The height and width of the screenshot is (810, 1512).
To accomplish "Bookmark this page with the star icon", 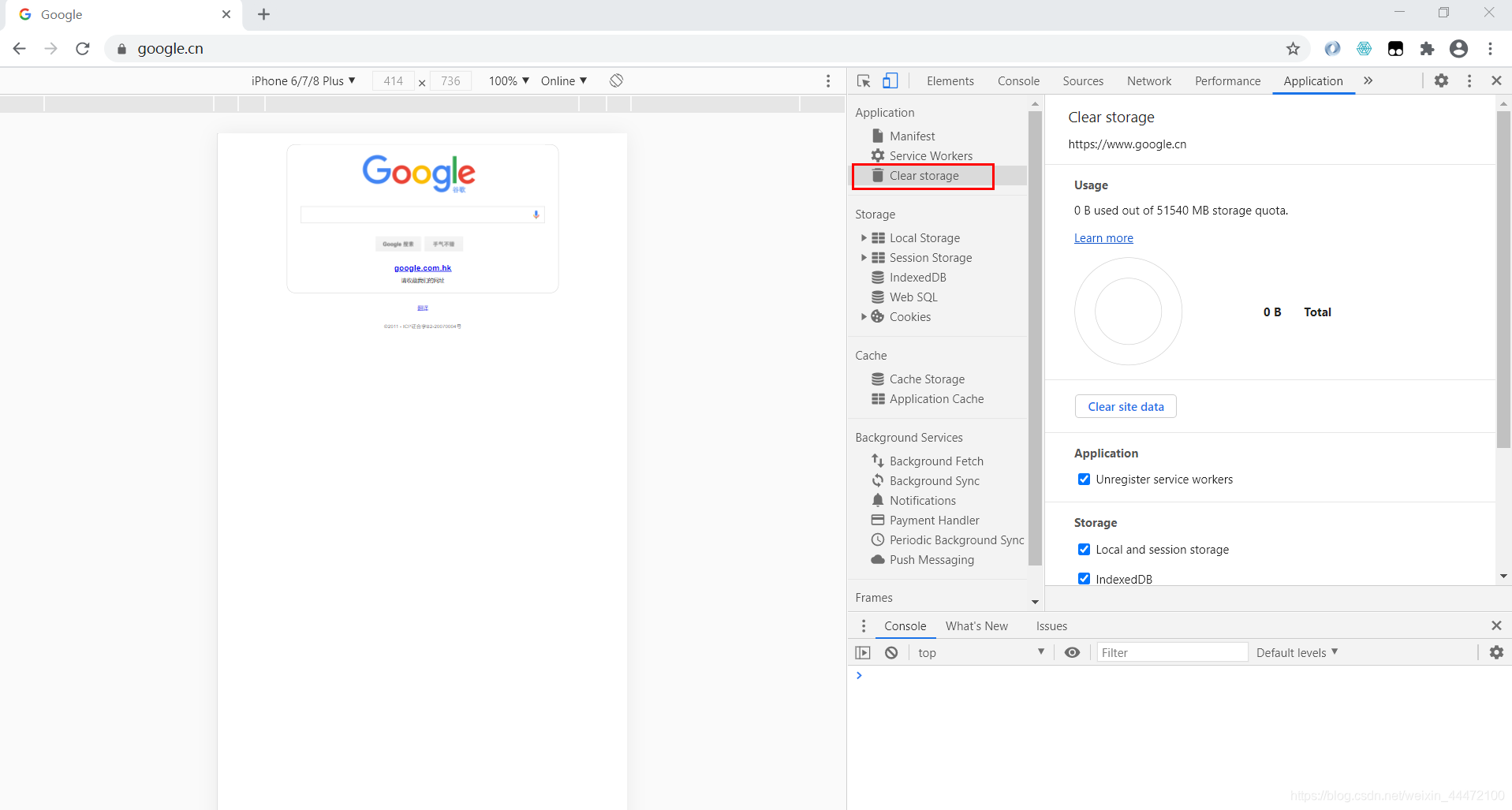I will pyautogui.click(x=1293, y=49).
